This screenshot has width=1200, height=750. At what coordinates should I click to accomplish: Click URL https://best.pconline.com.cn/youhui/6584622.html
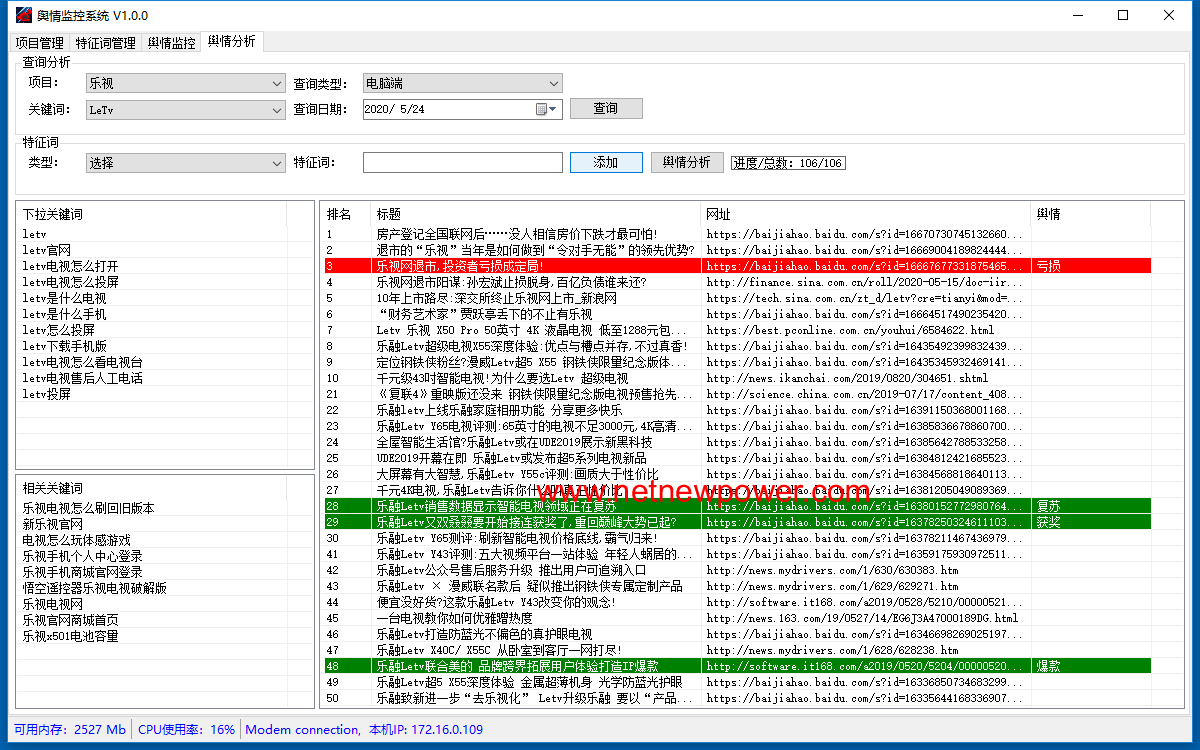tap(850, 330)
